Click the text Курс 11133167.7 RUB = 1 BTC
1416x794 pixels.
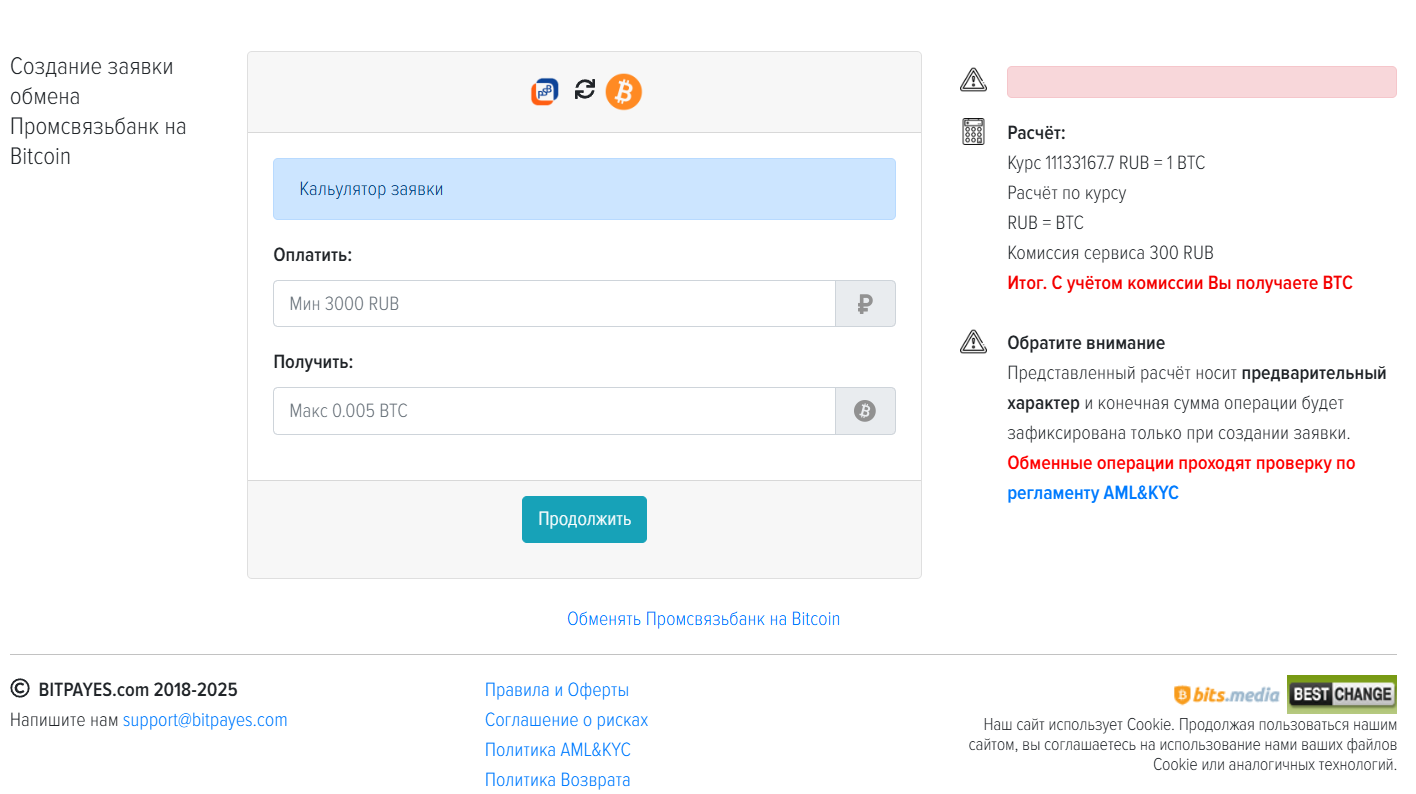(x=1106, y=163)
